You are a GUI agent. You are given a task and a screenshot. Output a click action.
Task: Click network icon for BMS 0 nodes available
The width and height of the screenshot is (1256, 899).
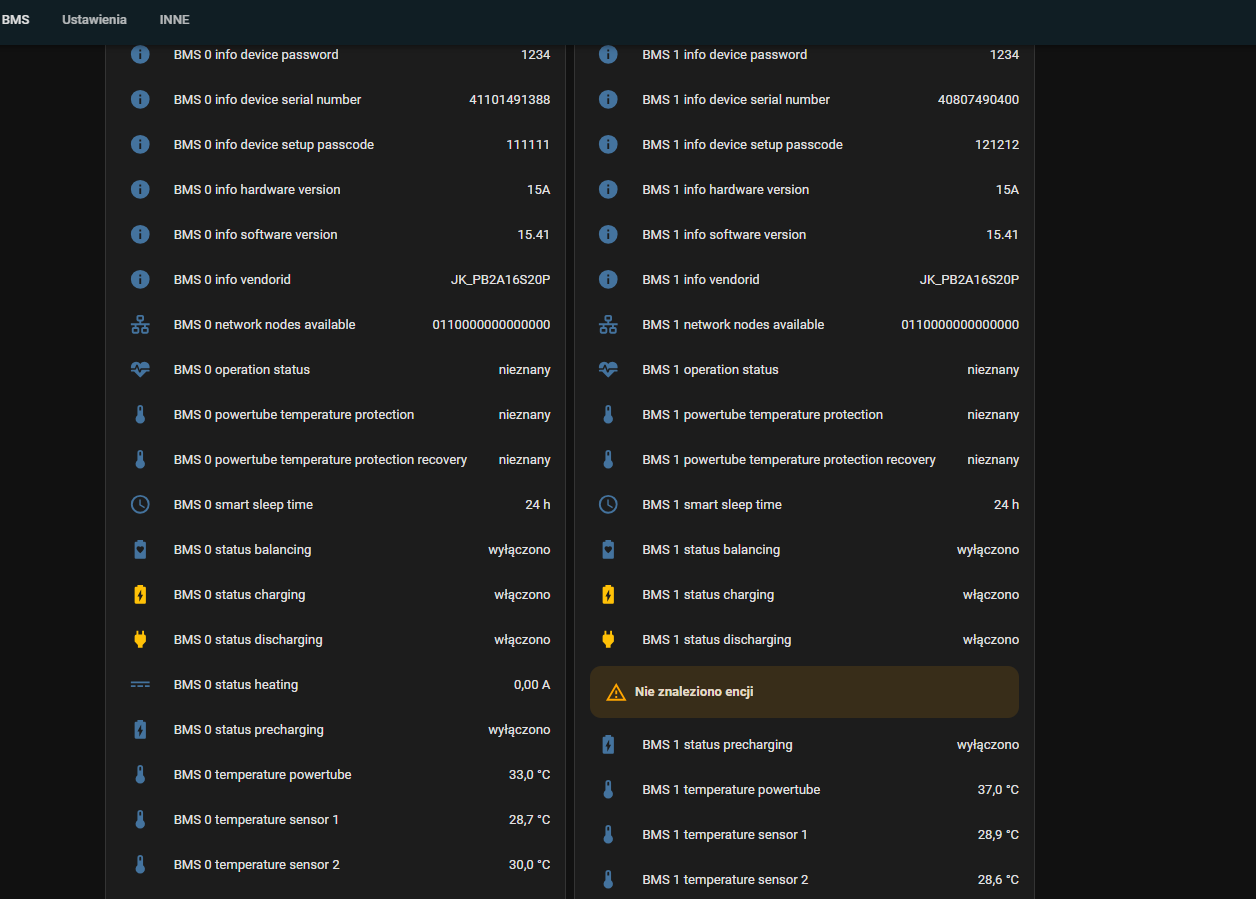[140, 325]
